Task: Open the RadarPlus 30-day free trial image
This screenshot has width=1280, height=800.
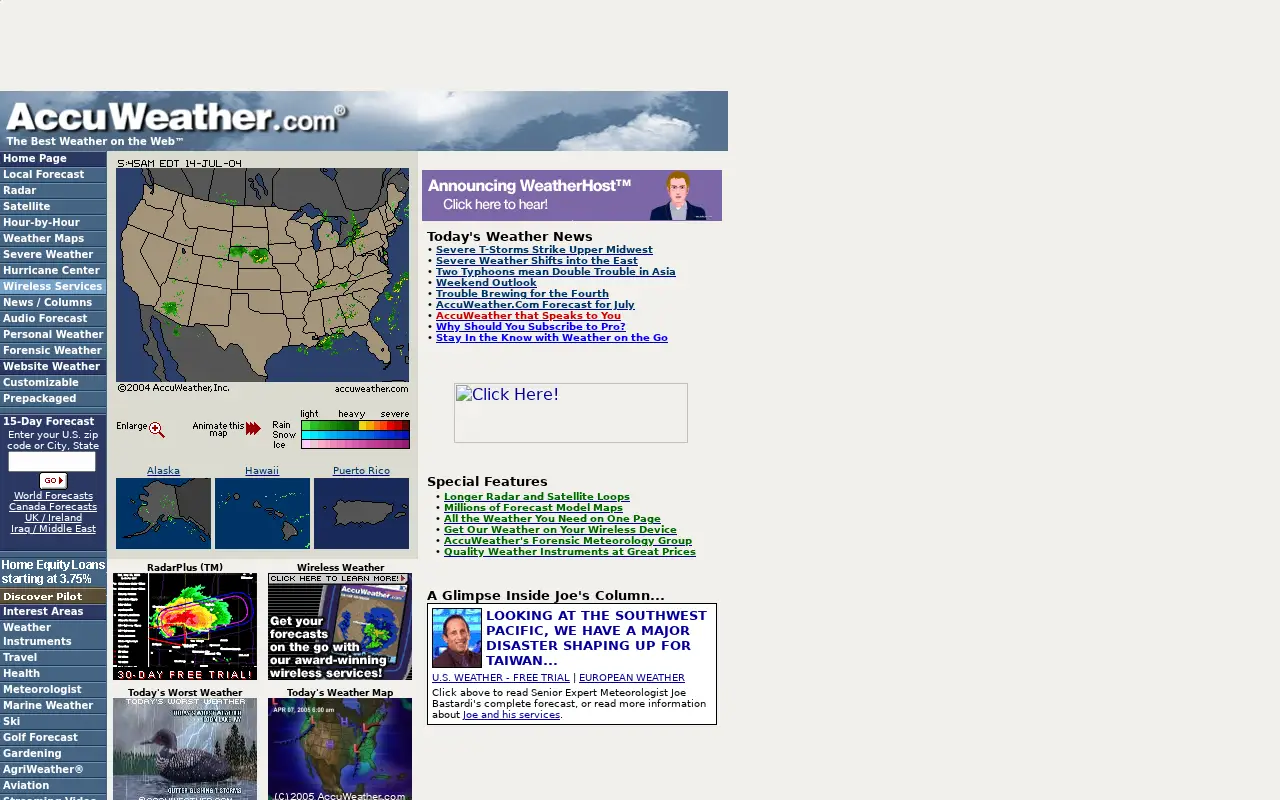Action: point(185,627)
